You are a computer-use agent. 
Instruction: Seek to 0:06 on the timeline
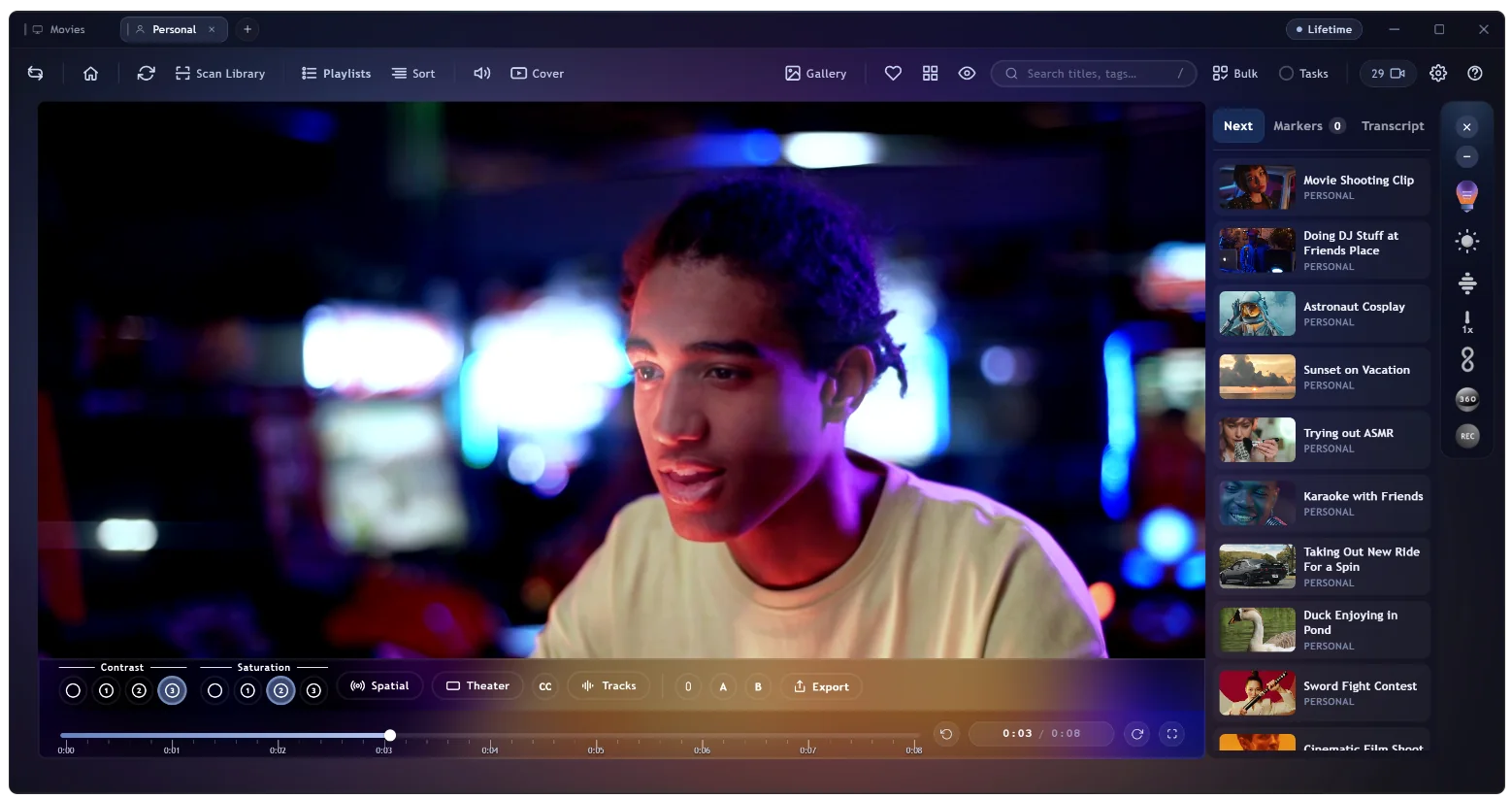tap(703, 749)
